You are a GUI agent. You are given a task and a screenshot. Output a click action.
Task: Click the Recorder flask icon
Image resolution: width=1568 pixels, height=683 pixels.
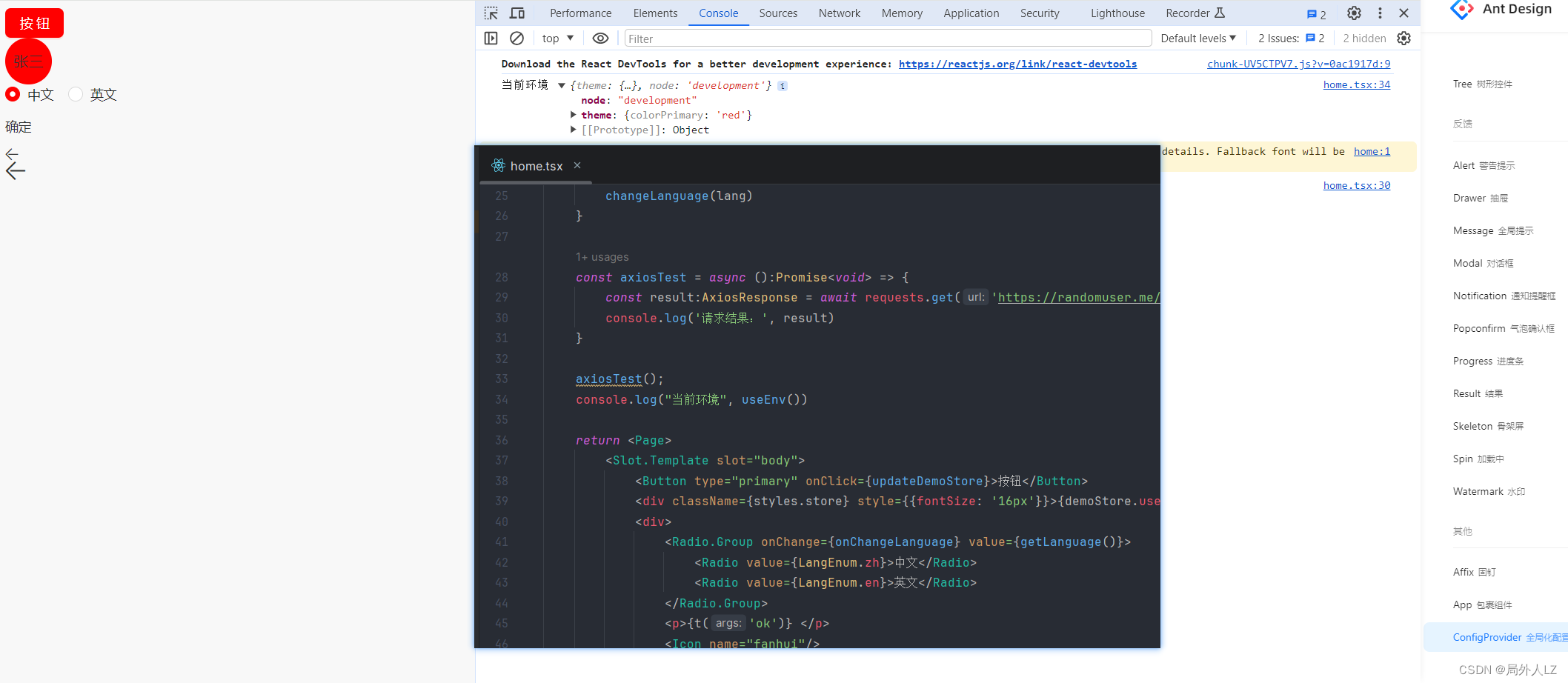(1219, 13)
